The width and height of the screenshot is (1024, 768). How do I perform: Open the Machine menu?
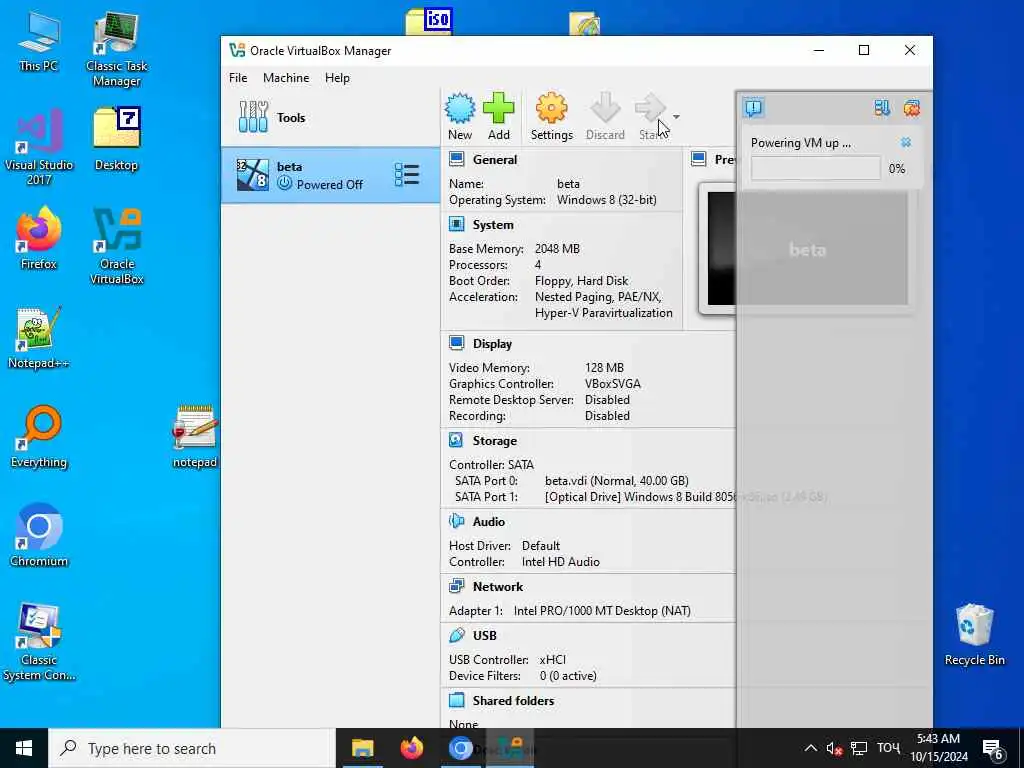point(286,78)
